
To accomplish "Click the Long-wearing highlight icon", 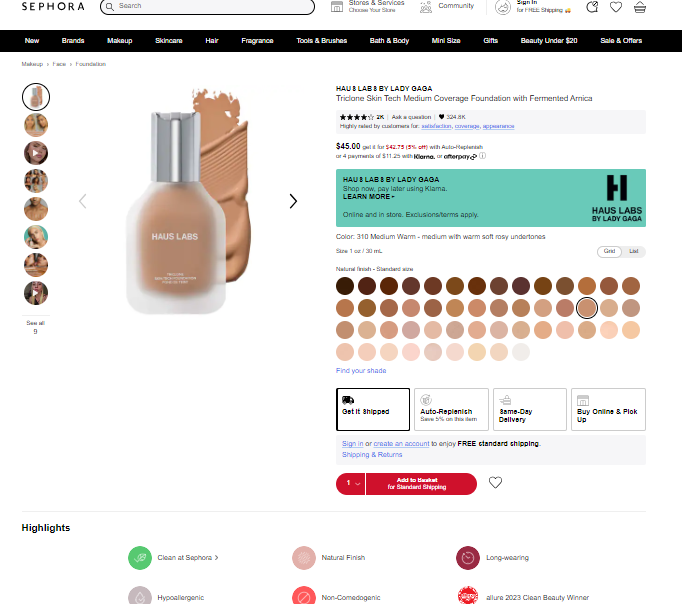I will tap(468, 558).
